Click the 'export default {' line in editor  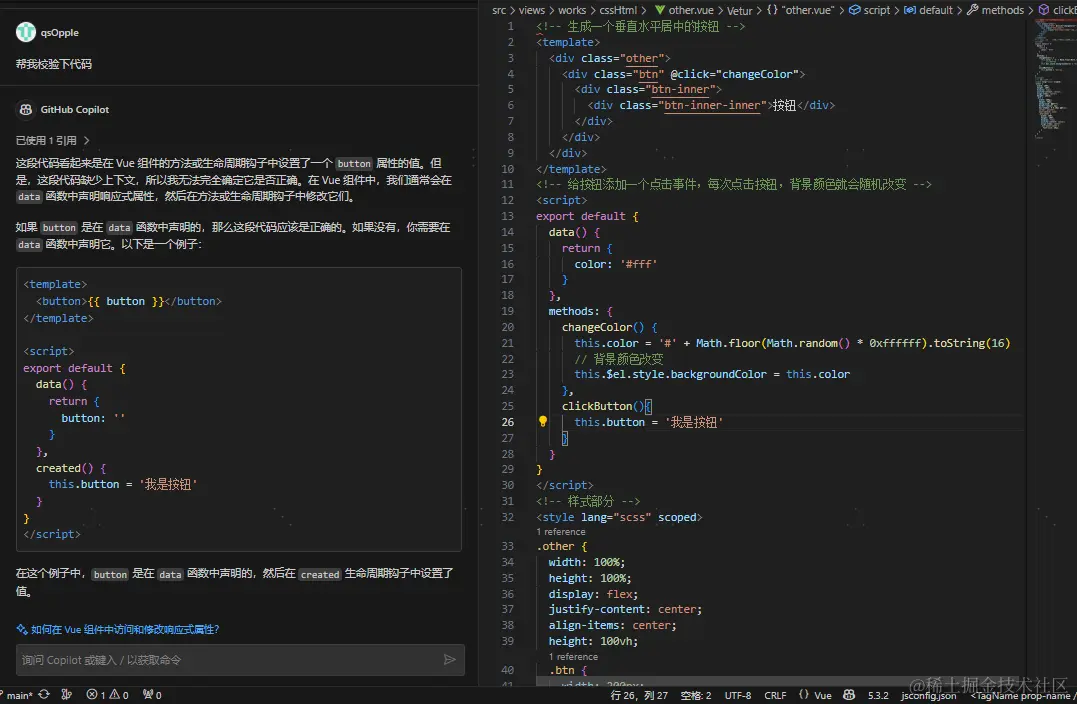[587, 216]
